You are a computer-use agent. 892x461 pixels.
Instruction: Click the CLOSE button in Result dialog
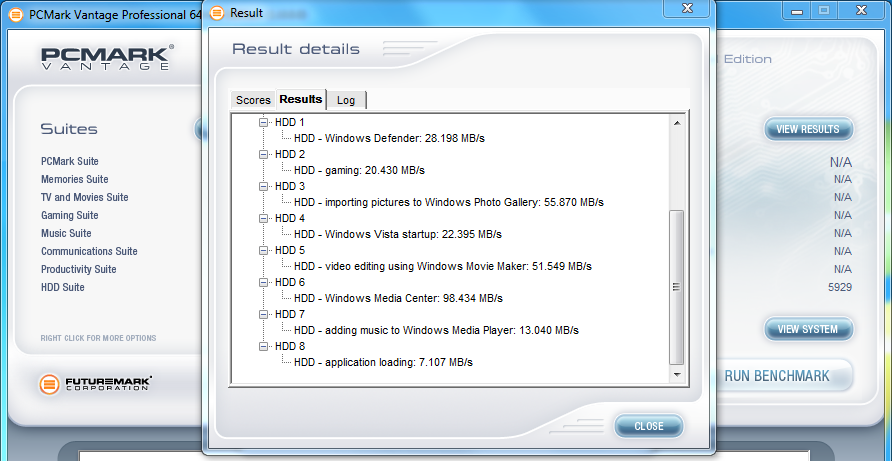pos(649,426)
